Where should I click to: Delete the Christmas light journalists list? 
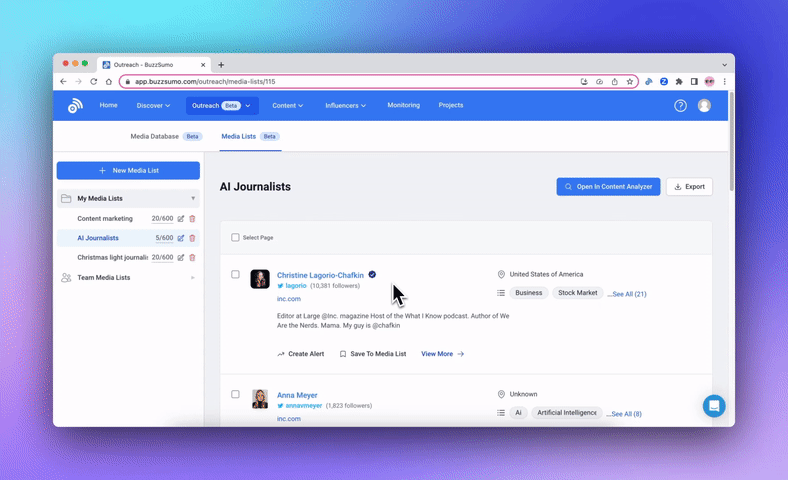(x=192, y=258)
